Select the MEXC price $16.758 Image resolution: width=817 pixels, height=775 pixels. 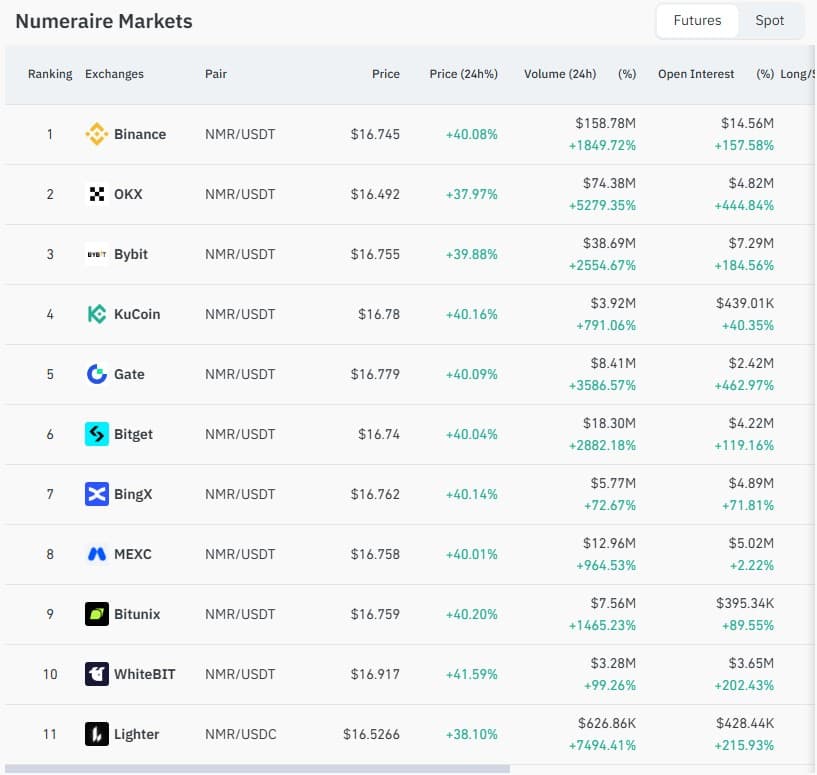375,554
